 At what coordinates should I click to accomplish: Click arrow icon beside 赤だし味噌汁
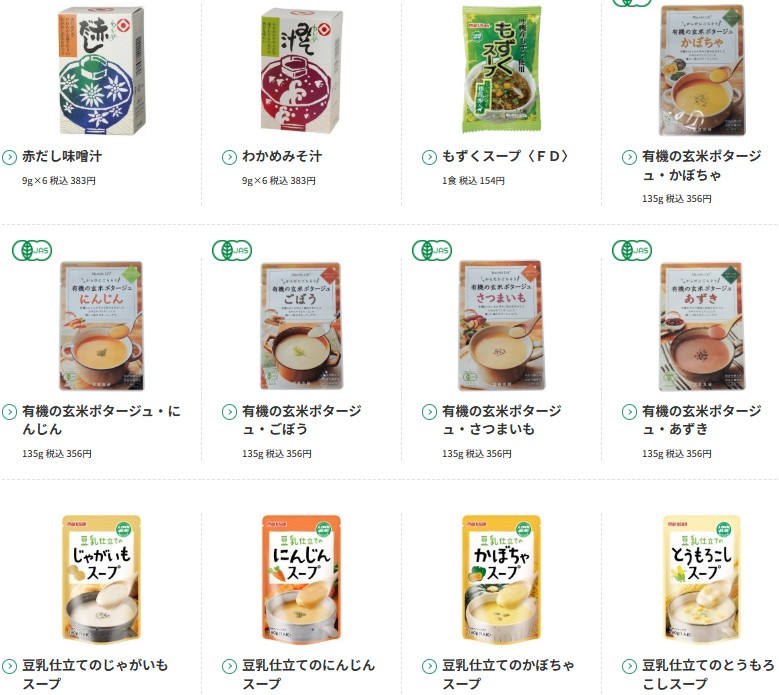tap(9, 157)
